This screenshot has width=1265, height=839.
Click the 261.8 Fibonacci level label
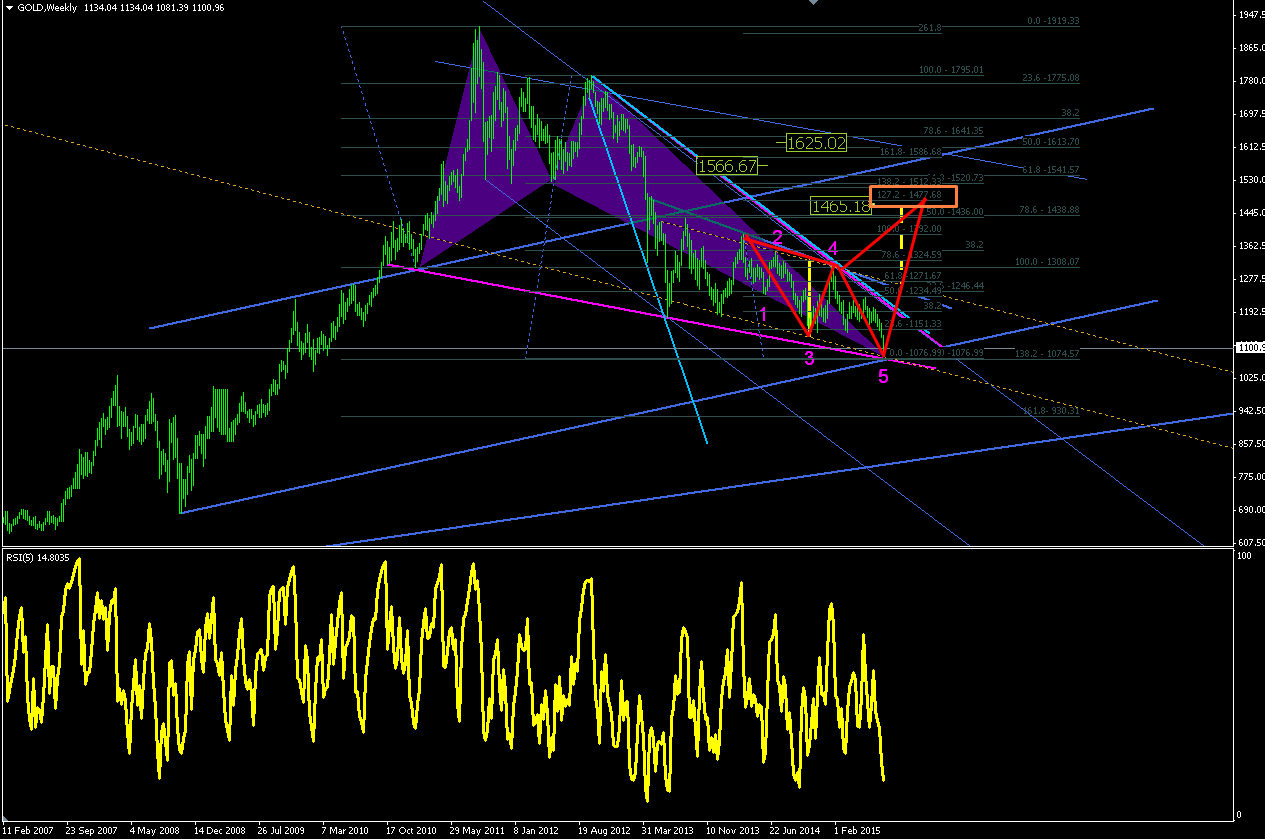click(928, 29)
